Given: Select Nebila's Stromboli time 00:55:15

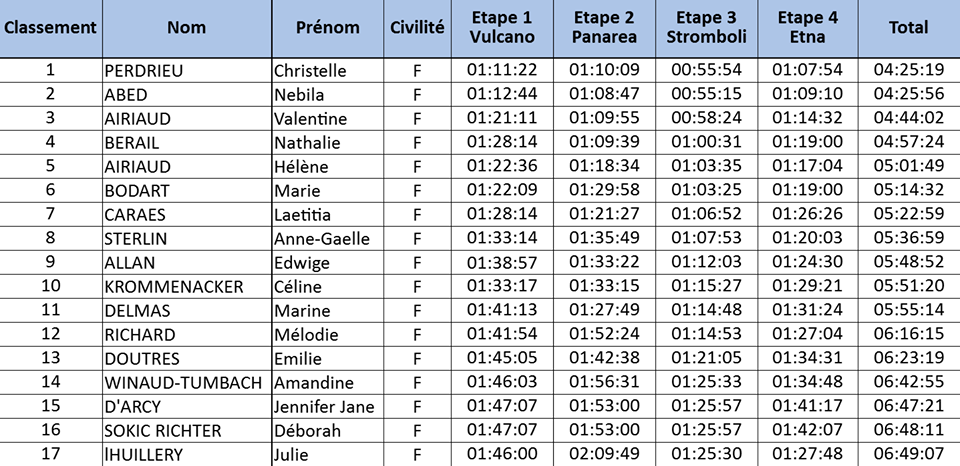Looking at the screenshot, I should point(706,94).
